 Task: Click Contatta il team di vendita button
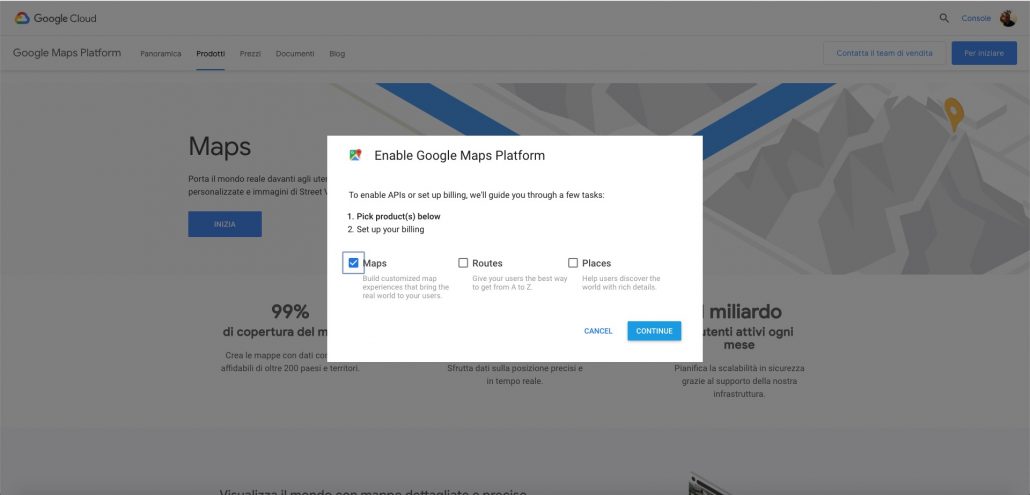(884, 53)
